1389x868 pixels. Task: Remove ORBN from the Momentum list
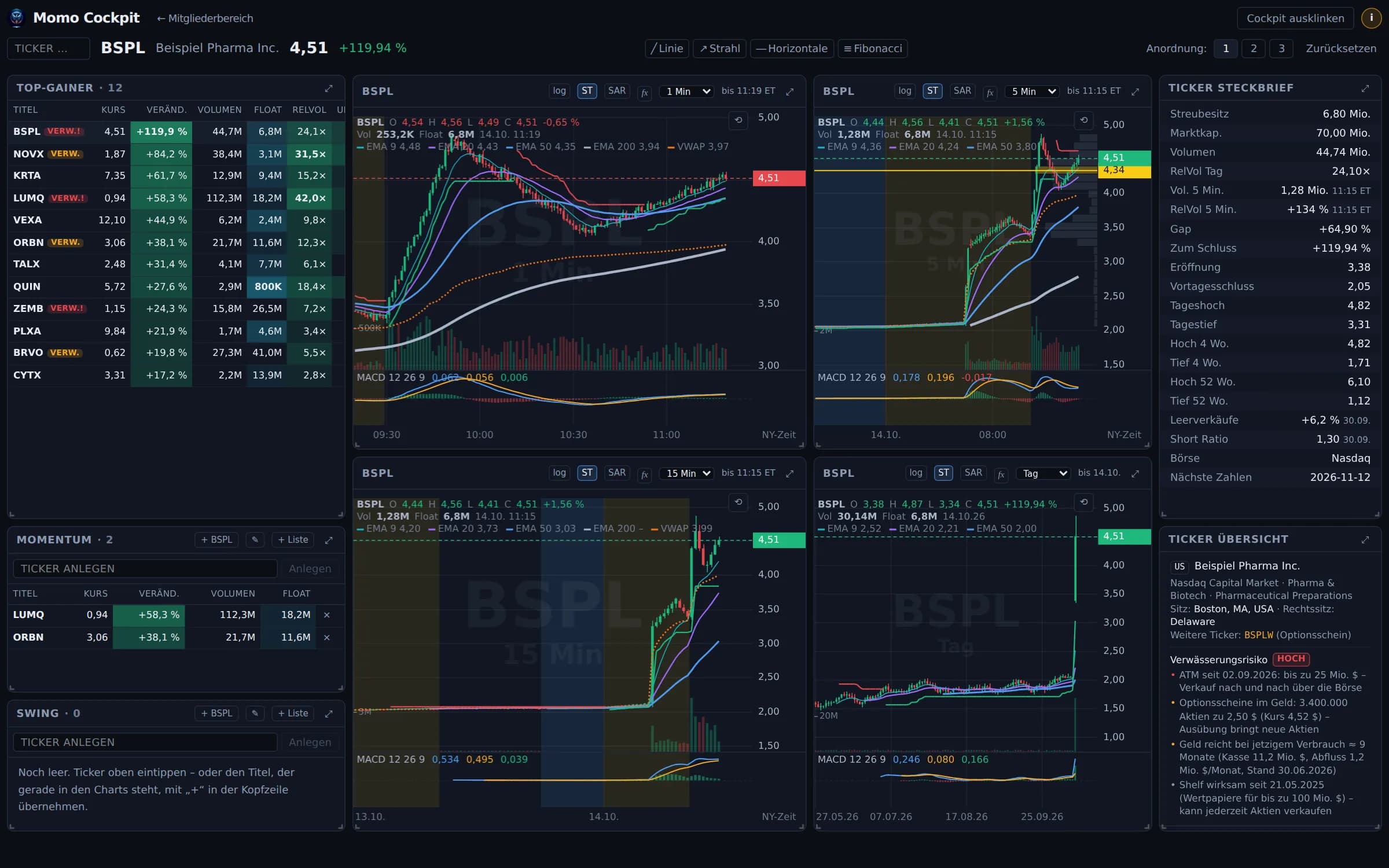tap(327, 638)
